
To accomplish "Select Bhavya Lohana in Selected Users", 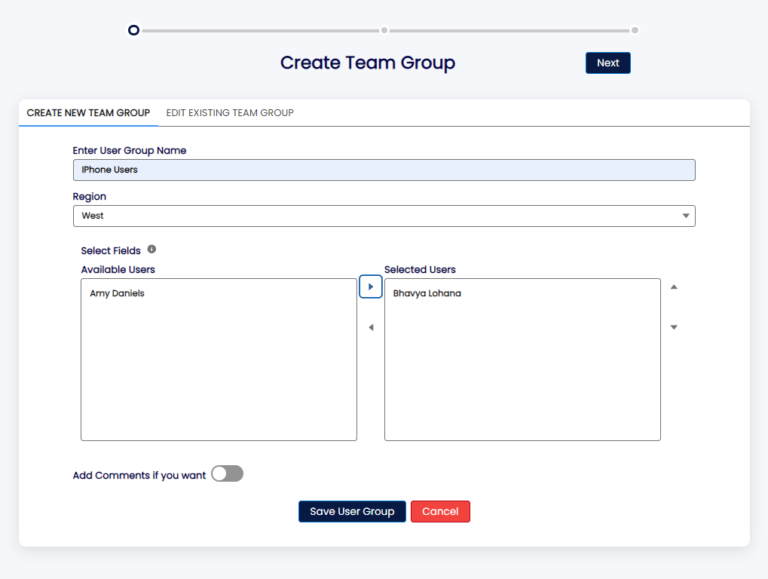I will (x=427, y=293).
